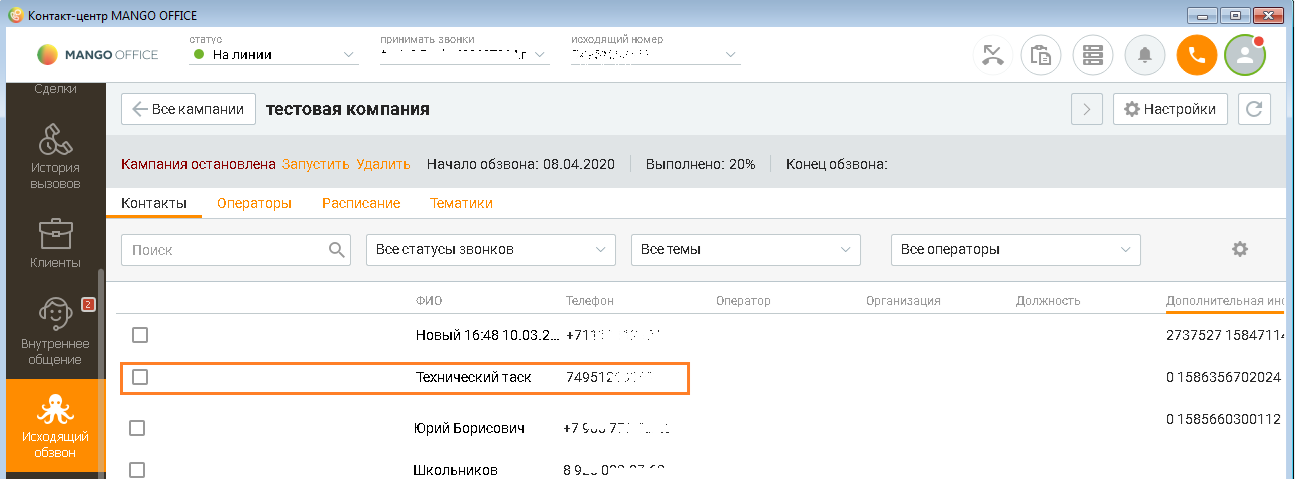The width and height of the screenshot is (1297, 479).
Task: Expand the Все статусы звонков dropdown
Action: point(491,249)
